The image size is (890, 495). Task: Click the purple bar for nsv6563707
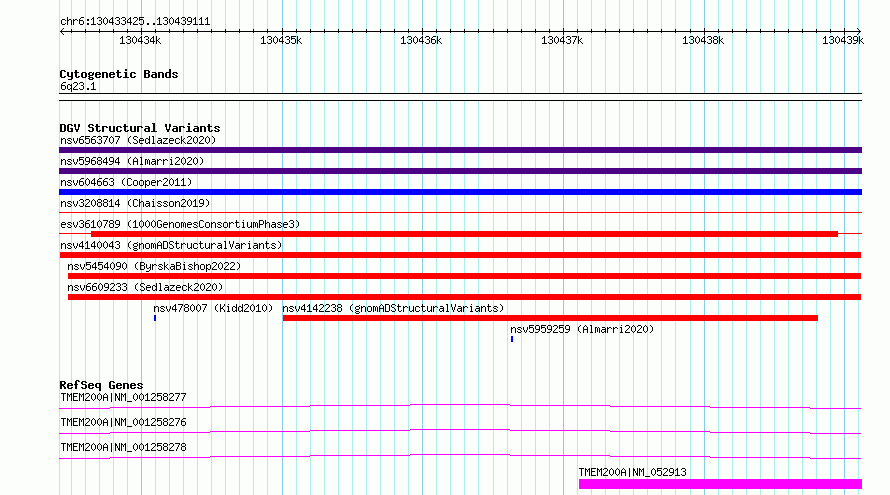point(460,150)
